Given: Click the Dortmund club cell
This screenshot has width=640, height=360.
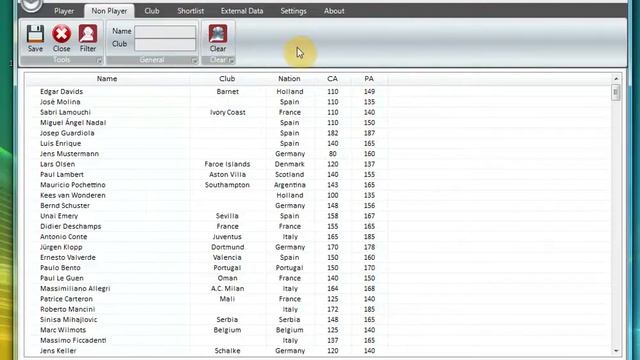Looking at the screenshot, I should pyautogui.click(x=227, y=247).
